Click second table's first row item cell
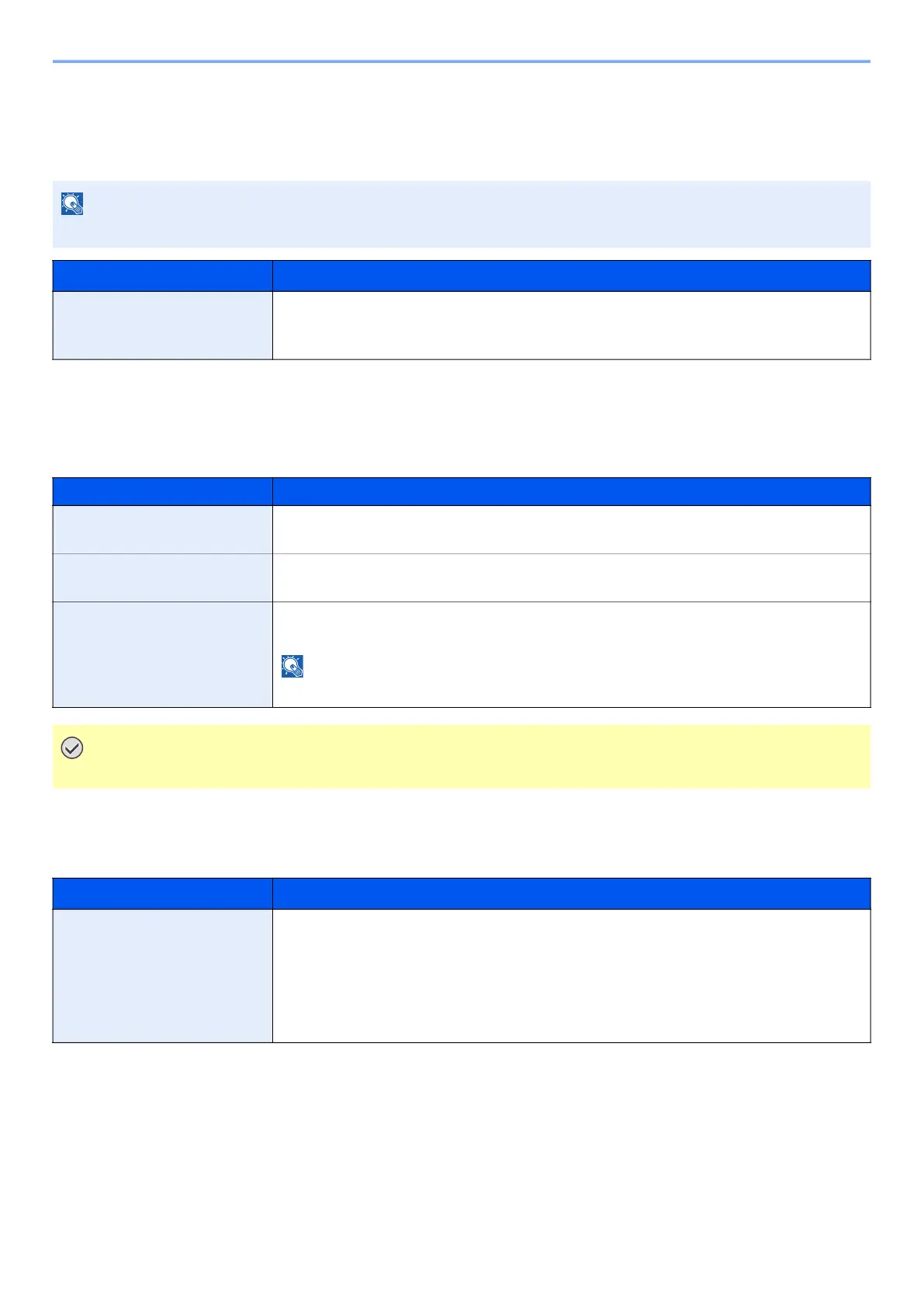 162,529
